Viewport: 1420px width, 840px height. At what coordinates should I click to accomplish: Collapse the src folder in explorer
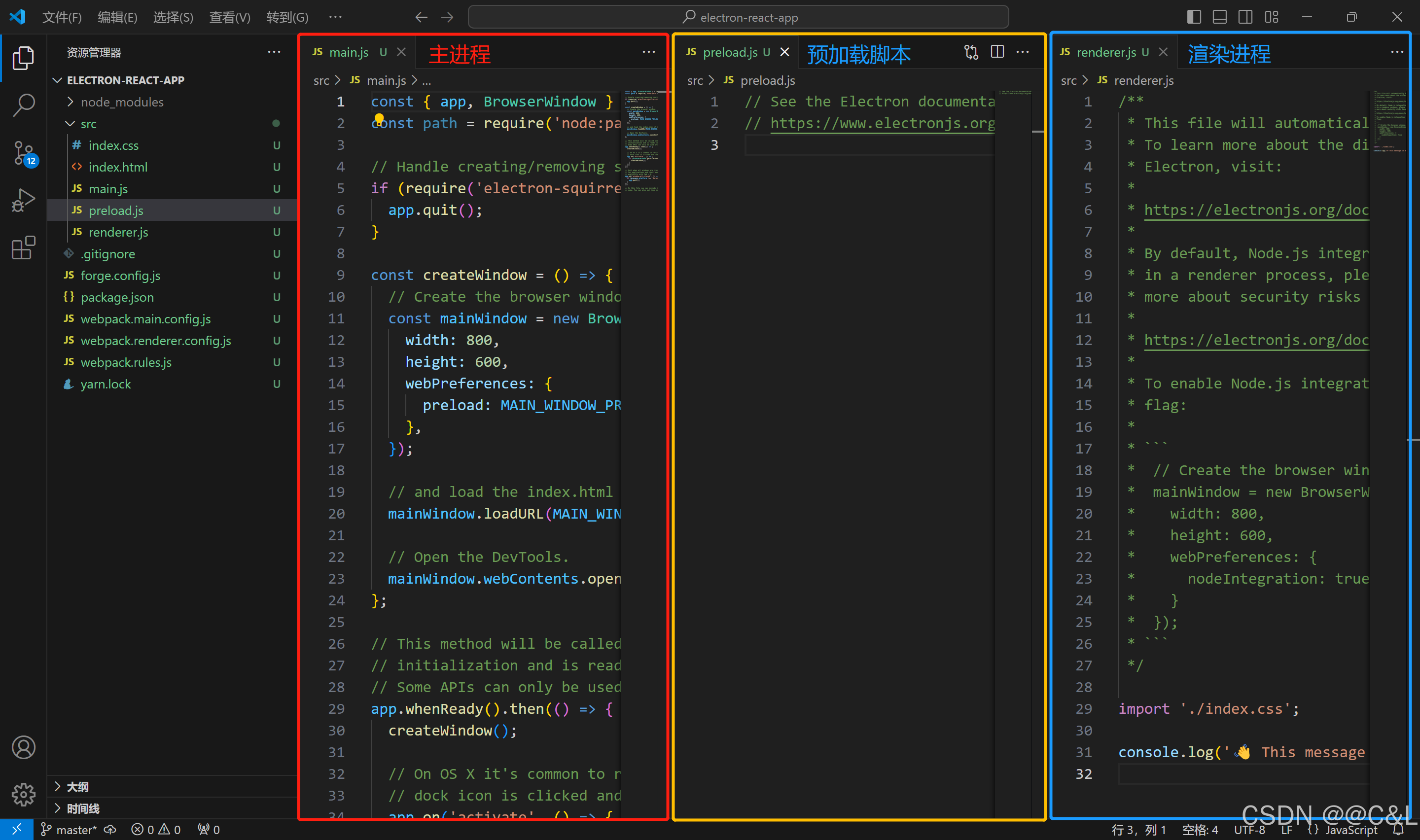pos(88,123)
